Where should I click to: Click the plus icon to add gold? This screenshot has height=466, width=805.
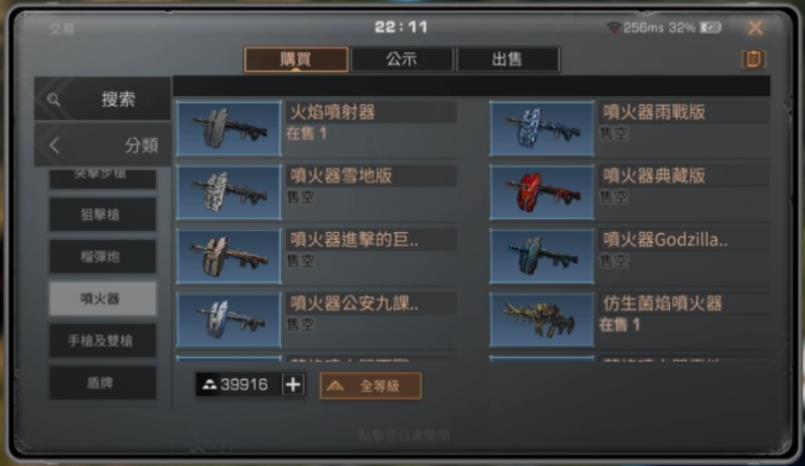(x=293, y=384)
